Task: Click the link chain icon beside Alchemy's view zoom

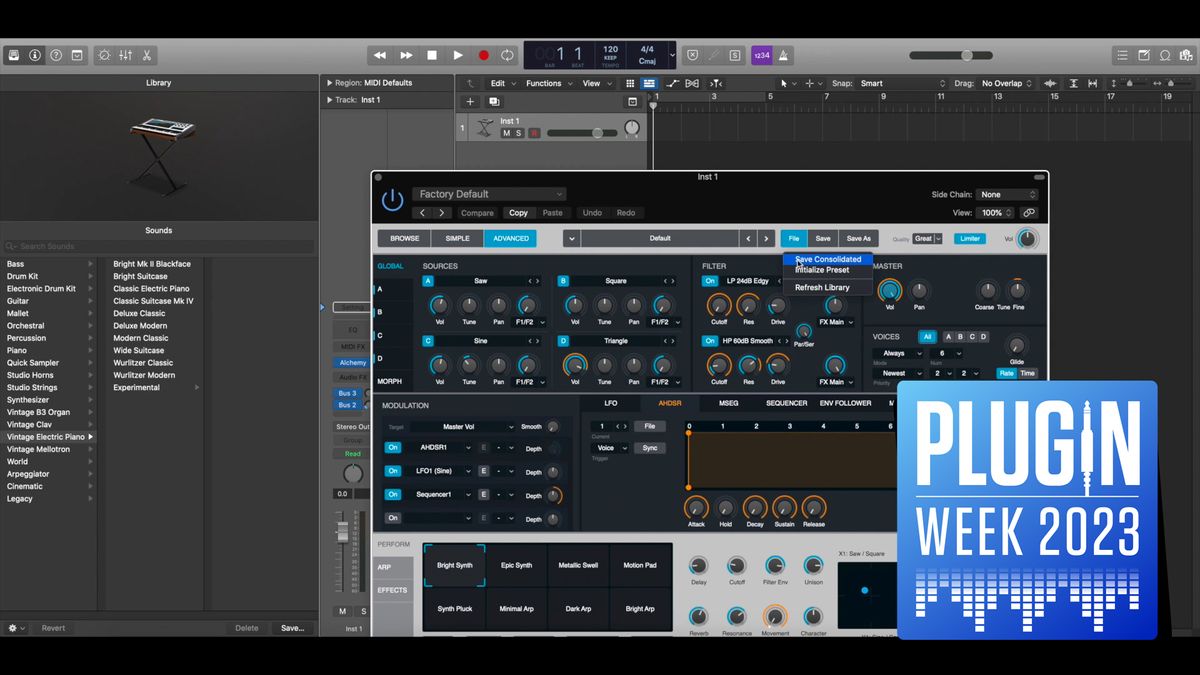Action: (1028, 213)
